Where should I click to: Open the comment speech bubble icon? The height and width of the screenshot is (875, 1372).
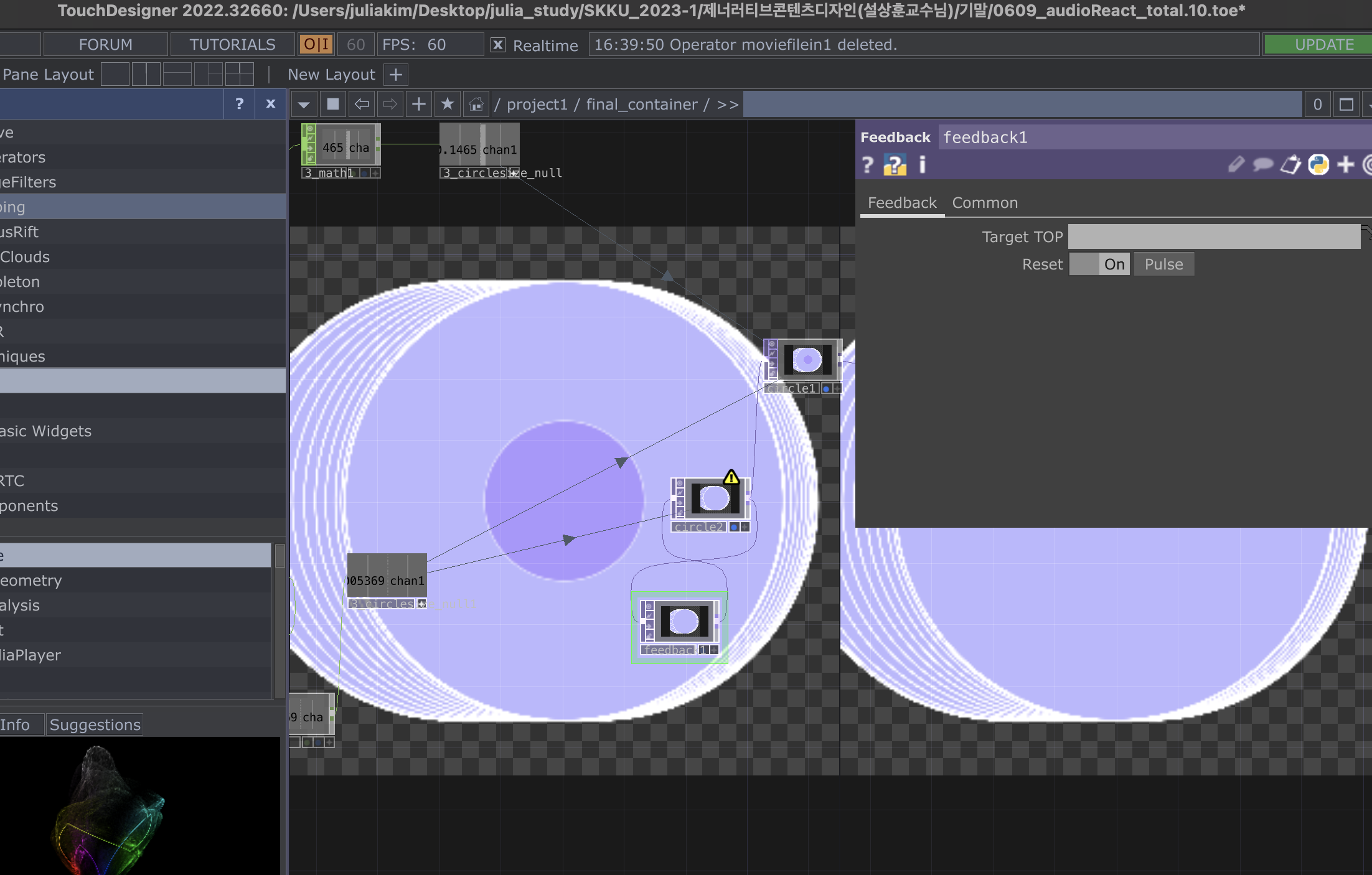pos(1262,165)
